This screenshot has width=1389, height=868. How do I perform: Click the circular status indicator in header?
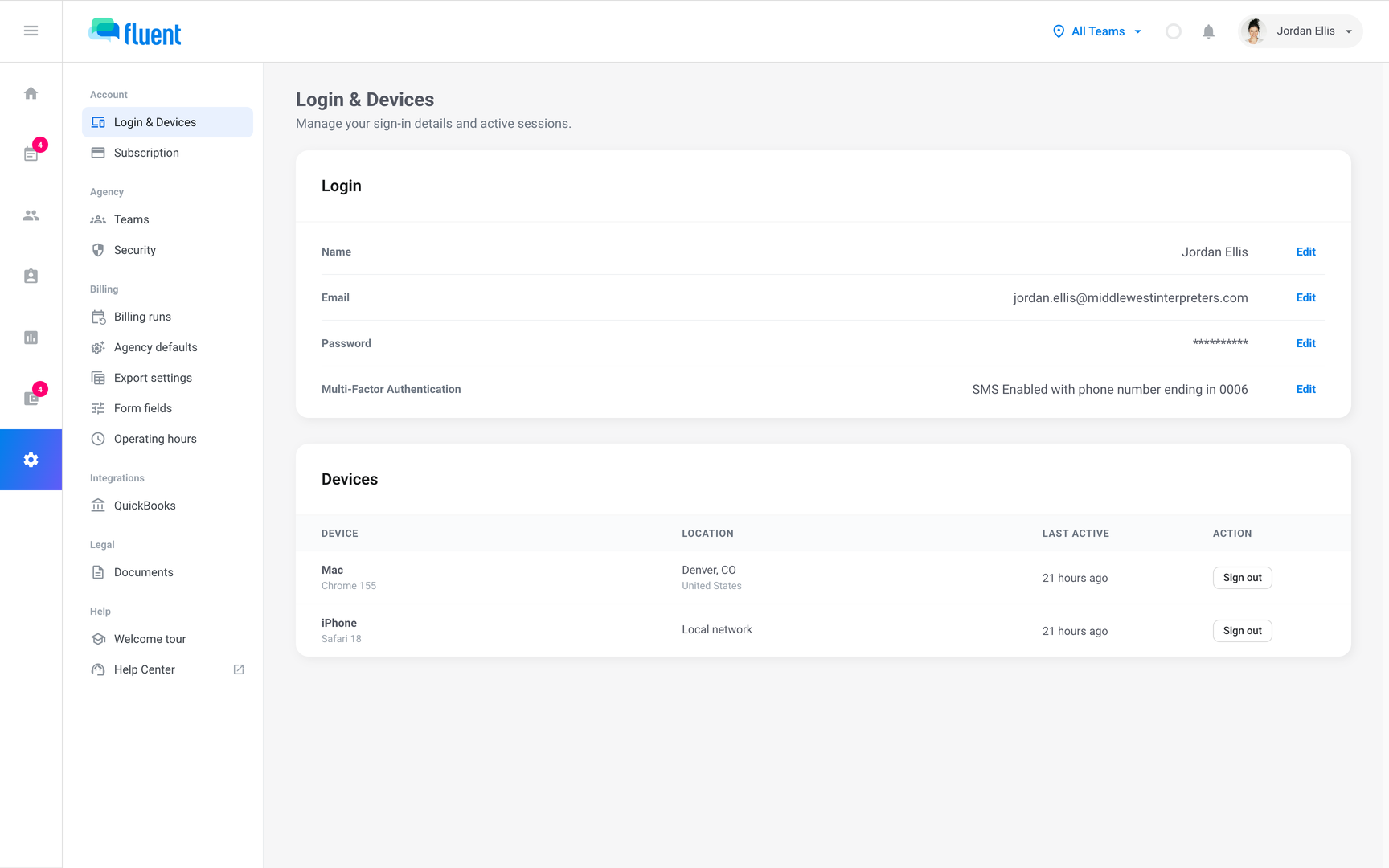(1174, 31)
